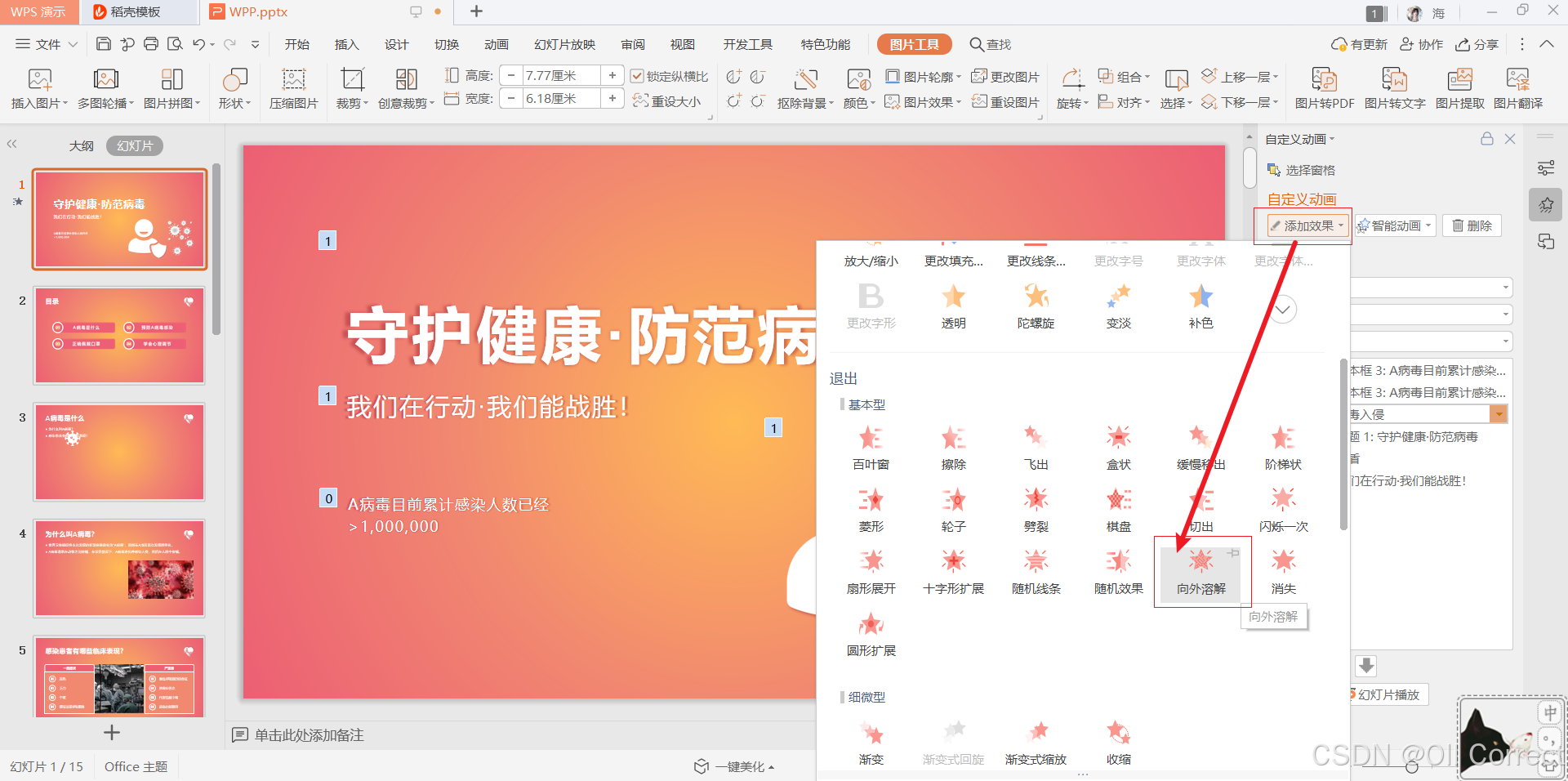This screenshot has height=781, width=1568.
Task: Open the 自定义动画 pane title dropdown
Action: (1299, 139)
